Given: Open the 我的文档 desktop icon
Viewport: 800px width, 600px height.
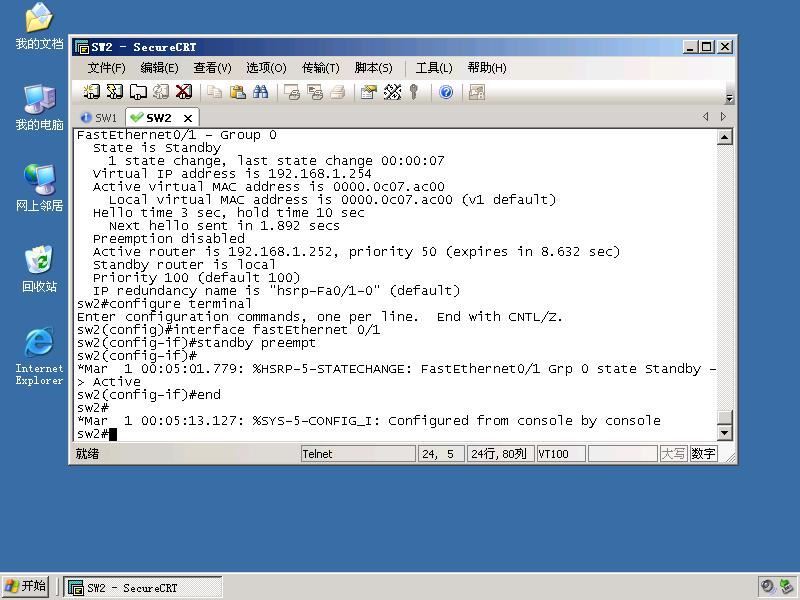Looking at the screenshot, I should click(x=39, y=27).
